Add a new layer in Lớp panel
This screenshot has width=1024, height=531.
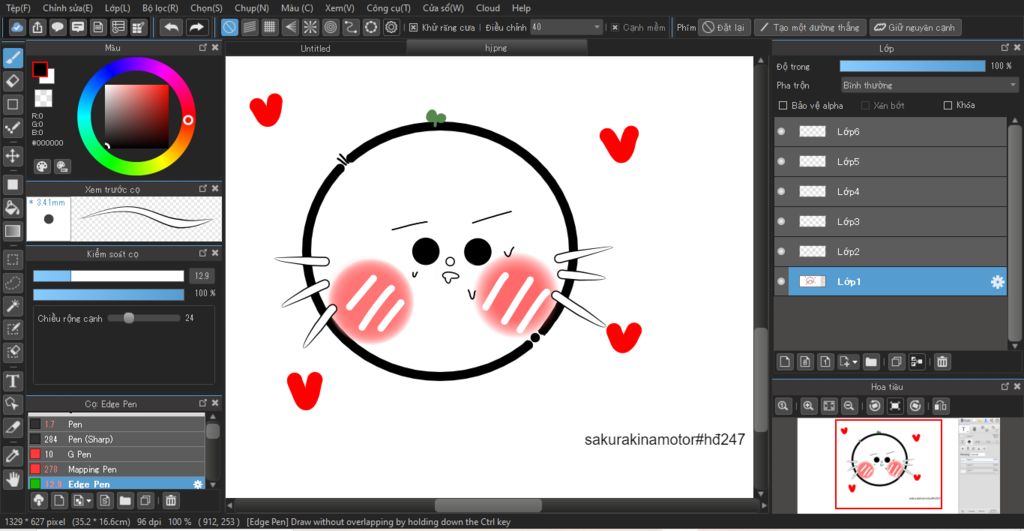[785, 362]
